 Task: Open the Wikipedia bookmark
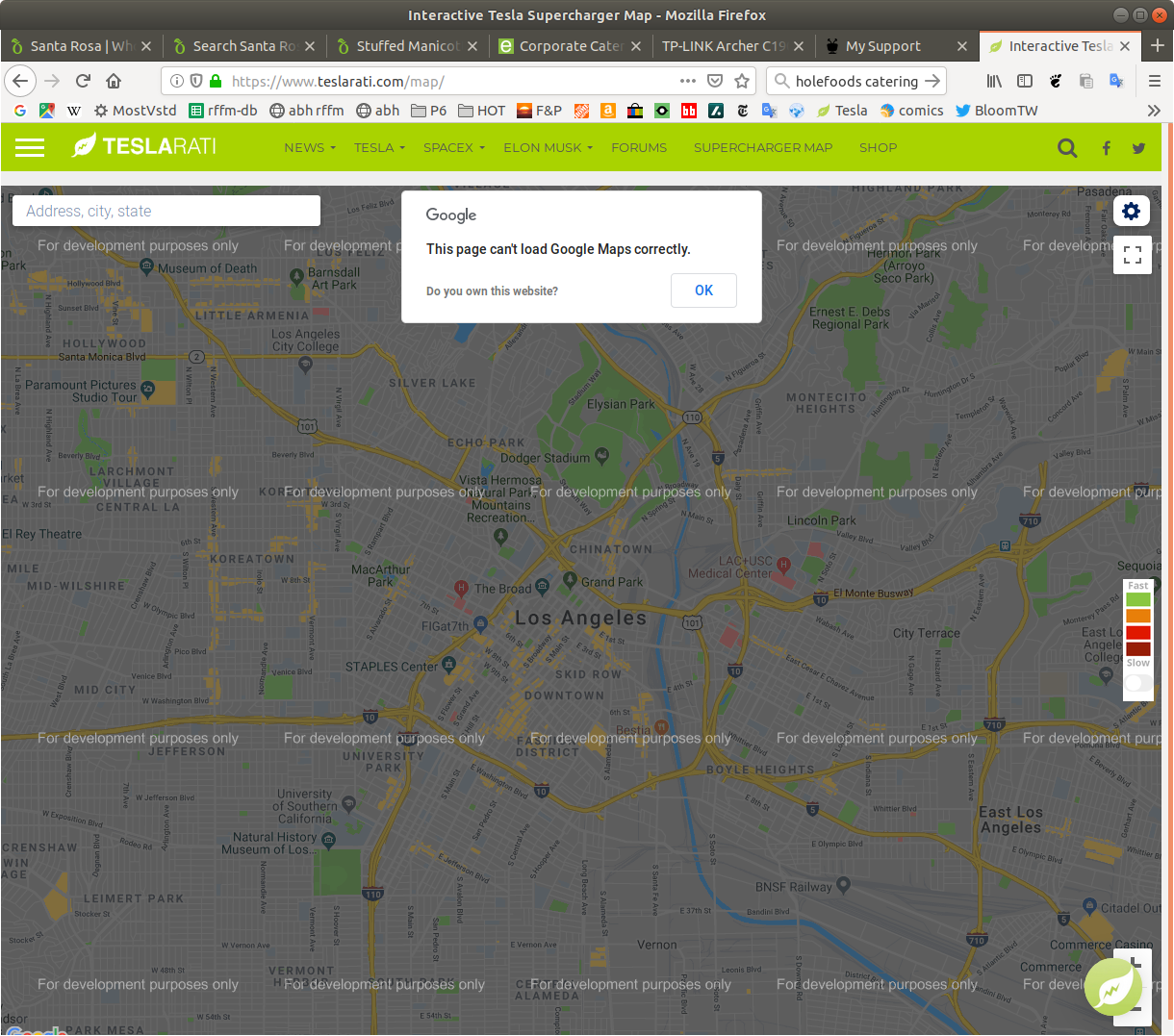73,111
